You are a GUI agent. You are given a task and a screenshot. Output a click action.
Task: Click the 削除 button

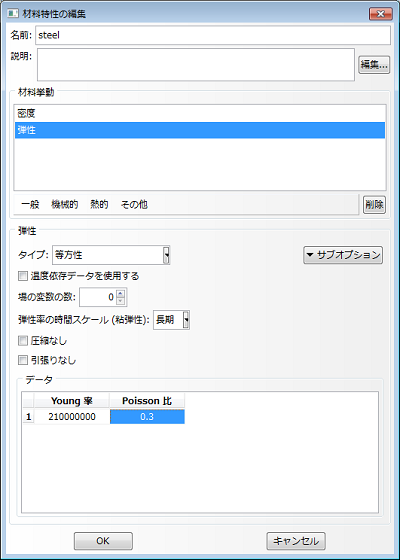coord(374,205)
